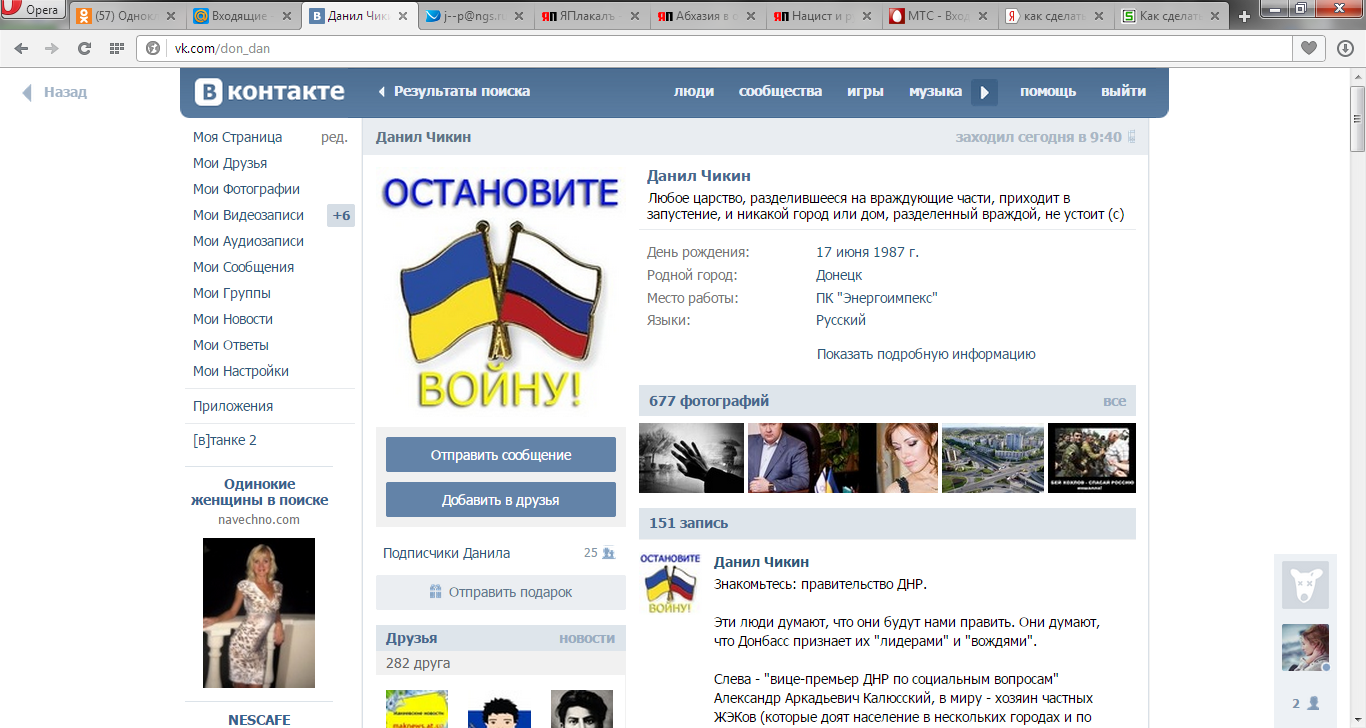Launch [в]танке 2 app link
1366x728 pixels.
pyautogui.click(x=225, y=440)
